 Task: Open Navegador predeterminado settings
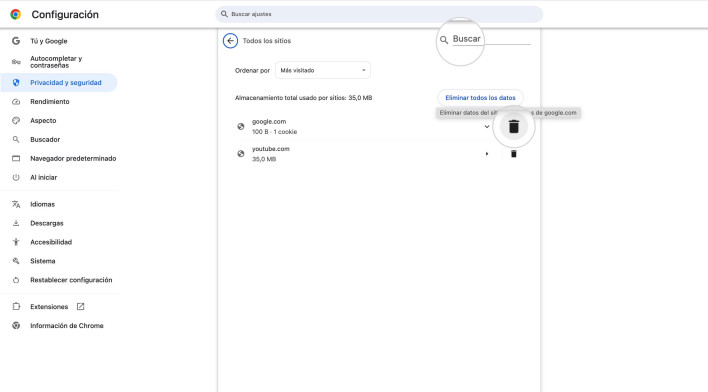pyautogui.click(x=73, y=159)
